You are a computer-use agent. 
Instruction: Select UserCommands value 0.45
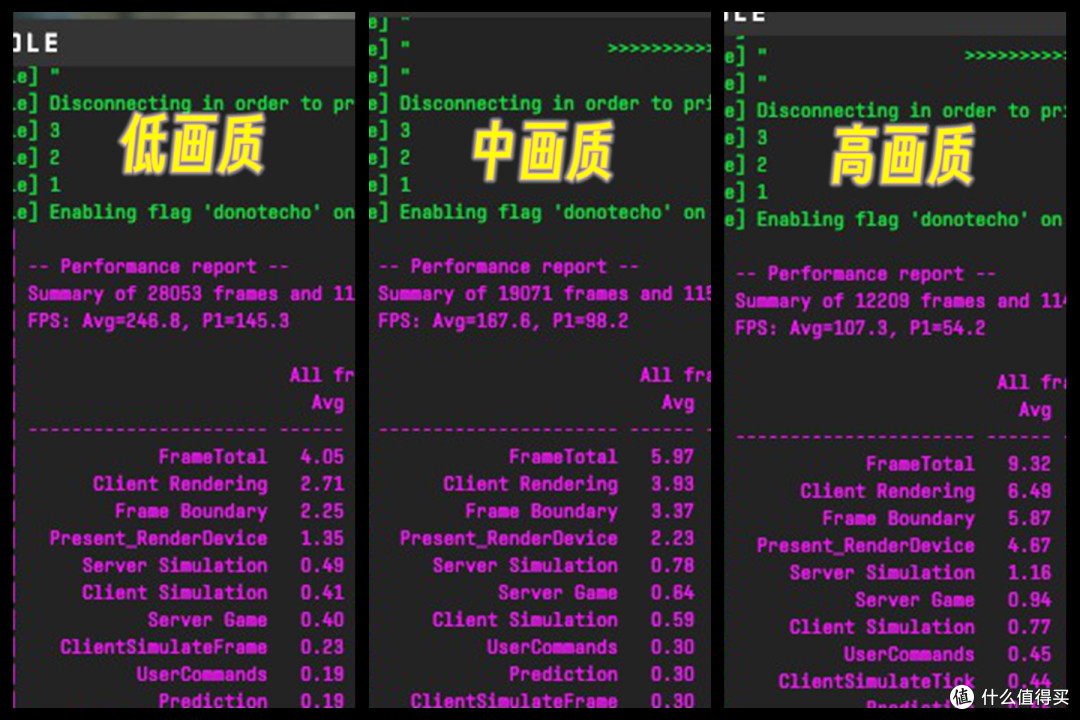1029,655
